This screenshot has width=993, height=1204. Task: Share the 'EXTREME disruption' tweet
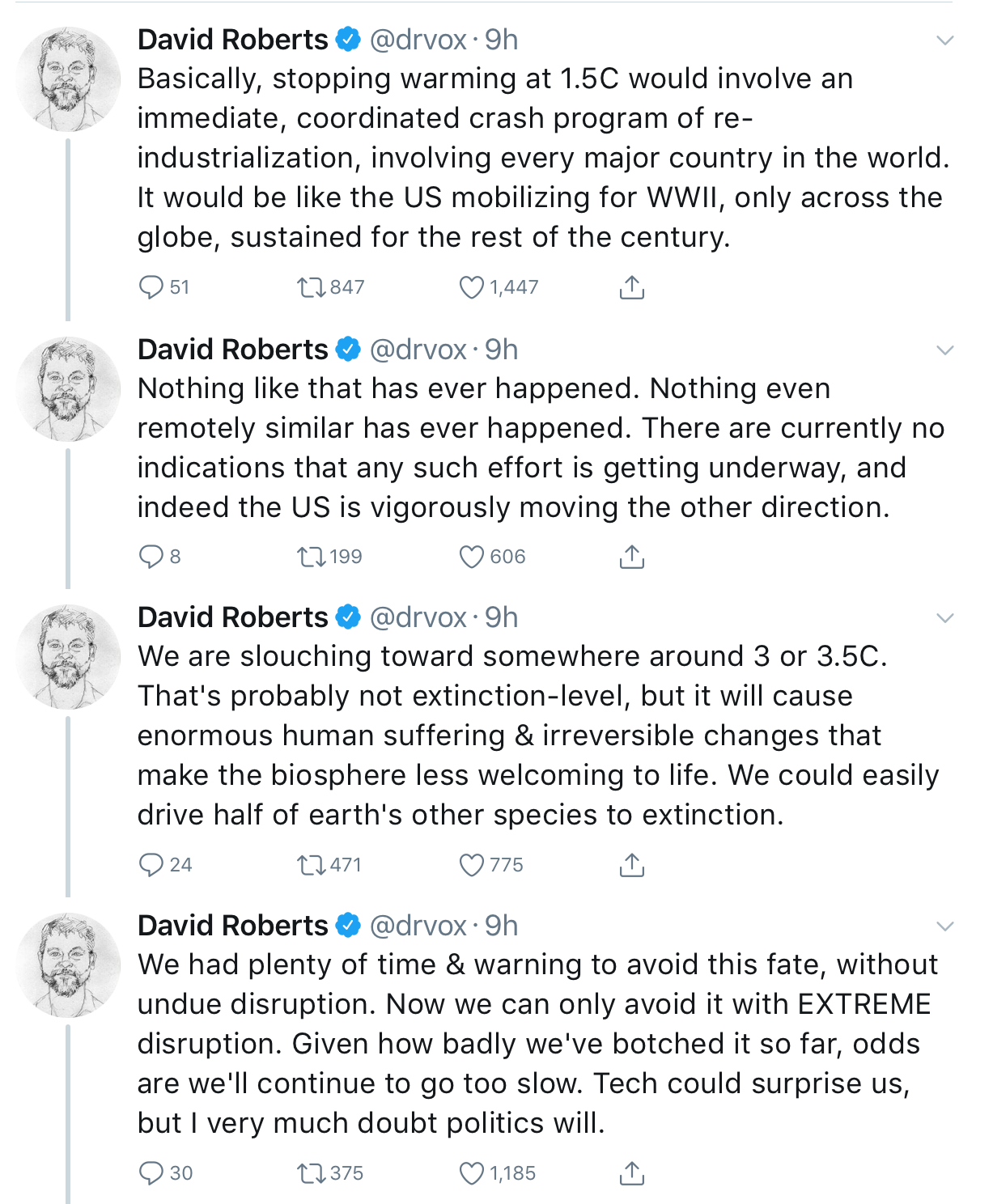632,1173
